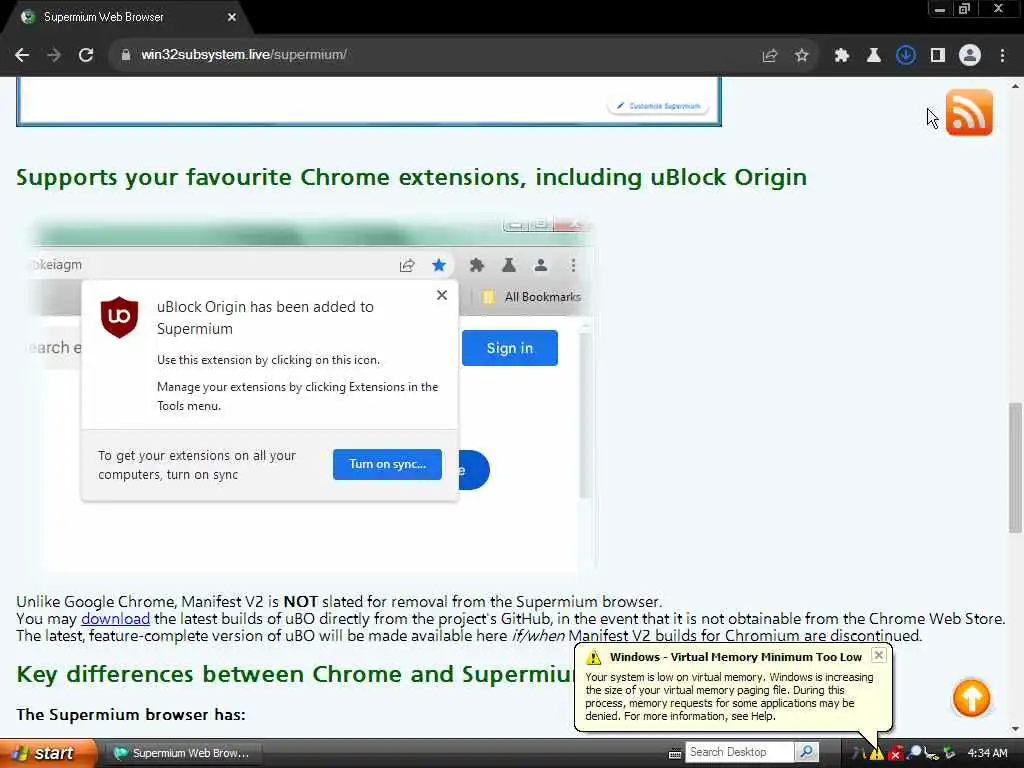Open the Downloads icon in toolbar

pyautogui.click(x=905, y=56)
